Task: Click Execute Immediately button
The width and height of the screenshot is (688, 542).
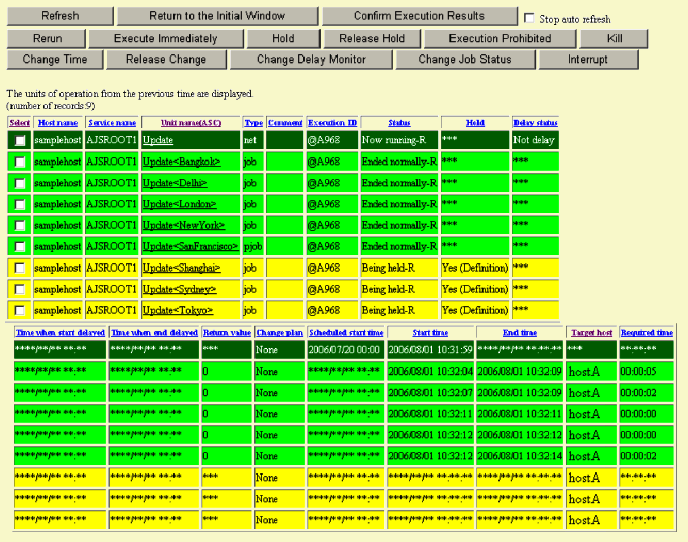Action: coord(165,38)
